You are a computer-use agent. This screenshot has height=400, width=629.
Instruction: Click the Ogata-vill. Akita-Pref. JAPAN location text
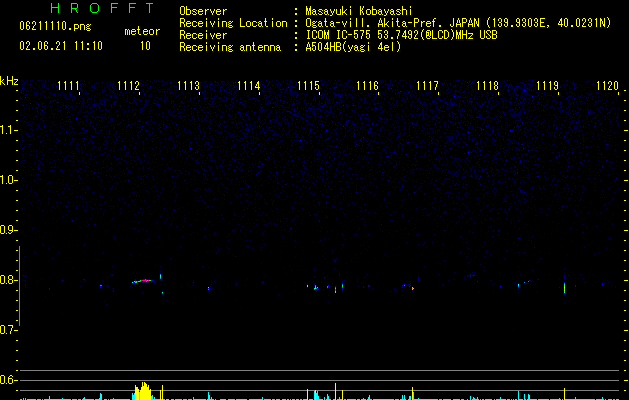(x=458, y=23)
